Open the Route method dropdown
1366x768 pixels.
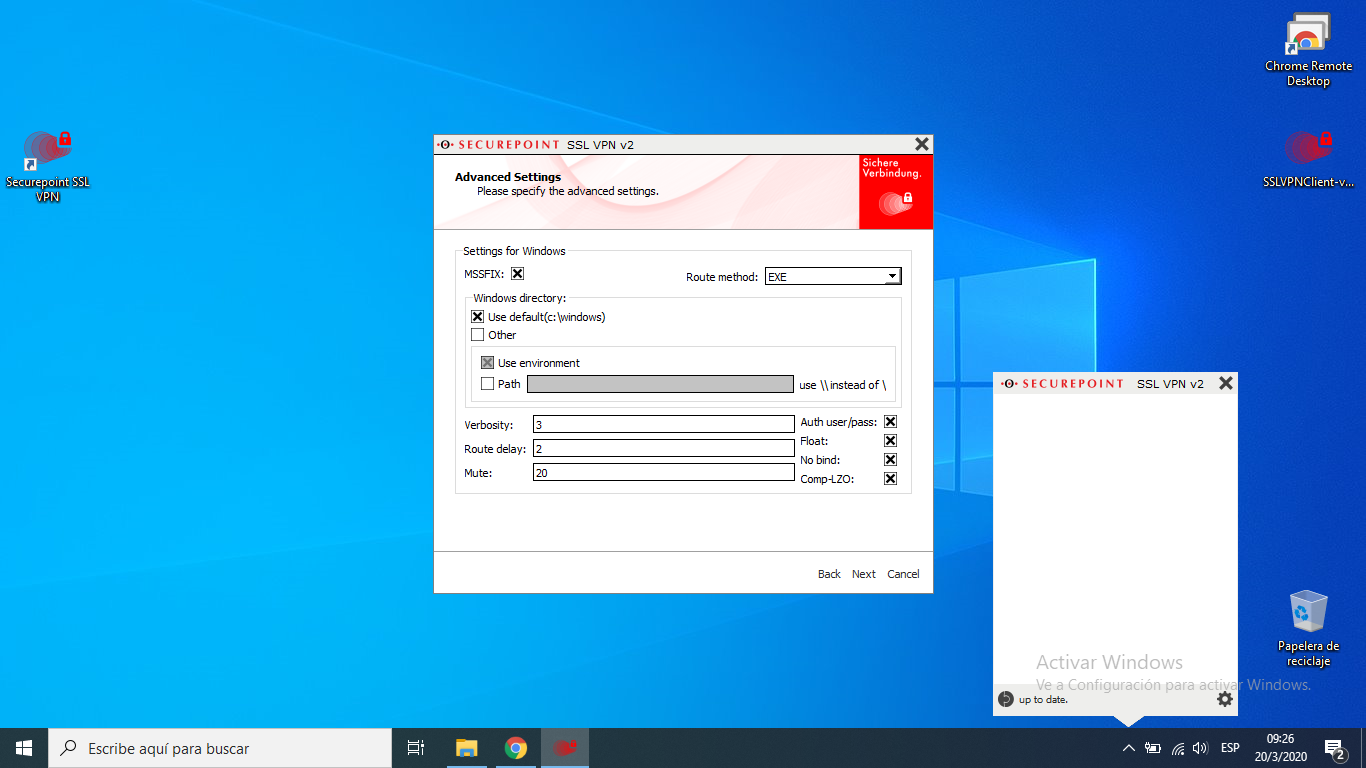(x=833, y=277)
